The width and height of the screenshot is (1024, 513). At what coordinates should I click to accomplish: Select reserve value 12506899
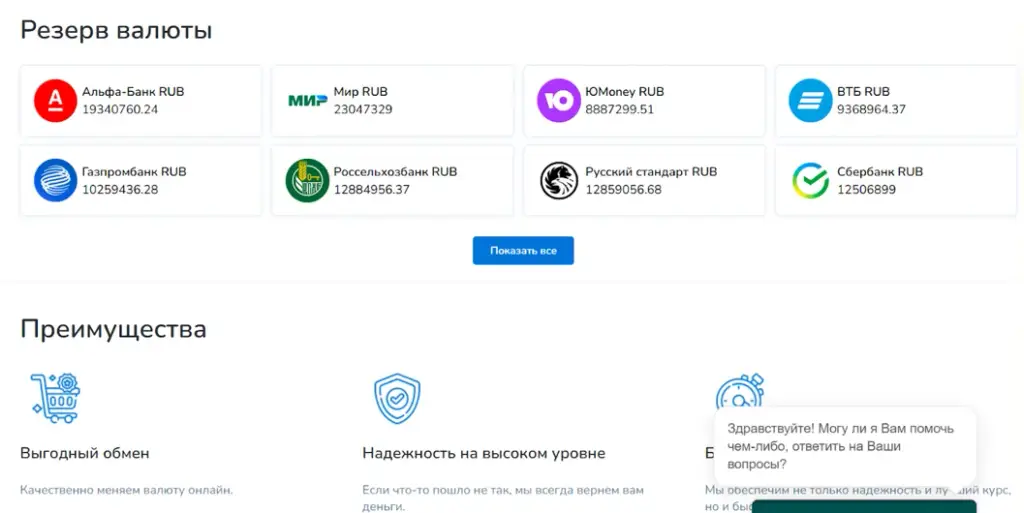(x=867, y=190)
